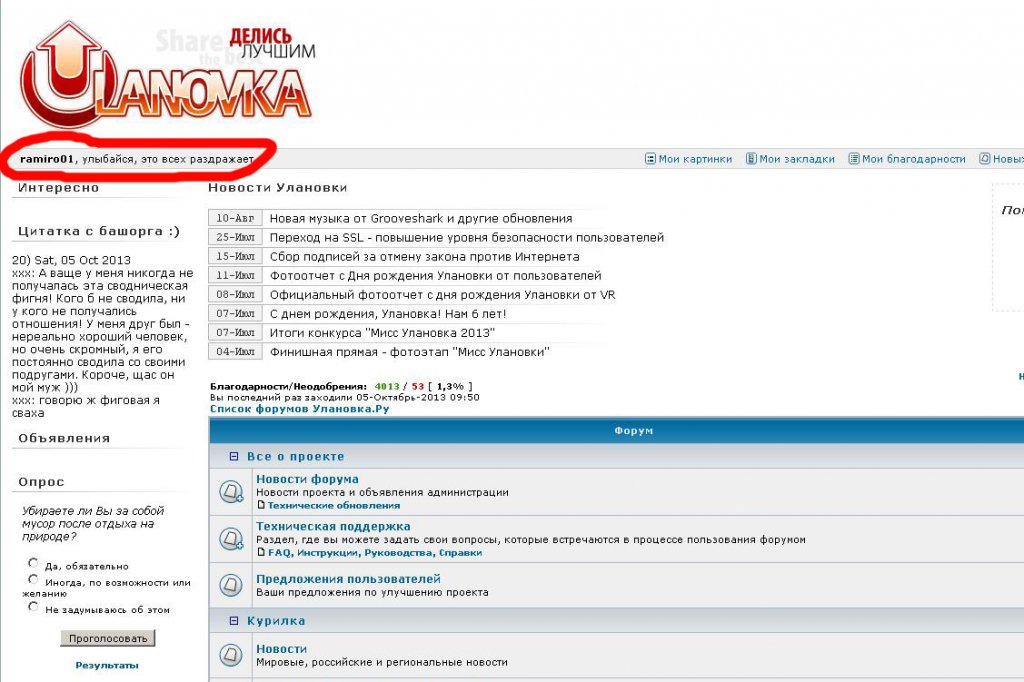Image resolution: width=1024 pixels, height=682 pixels.
Task: Click the forum status icon for Техническая поддержка
Action: tap(231, 539)
